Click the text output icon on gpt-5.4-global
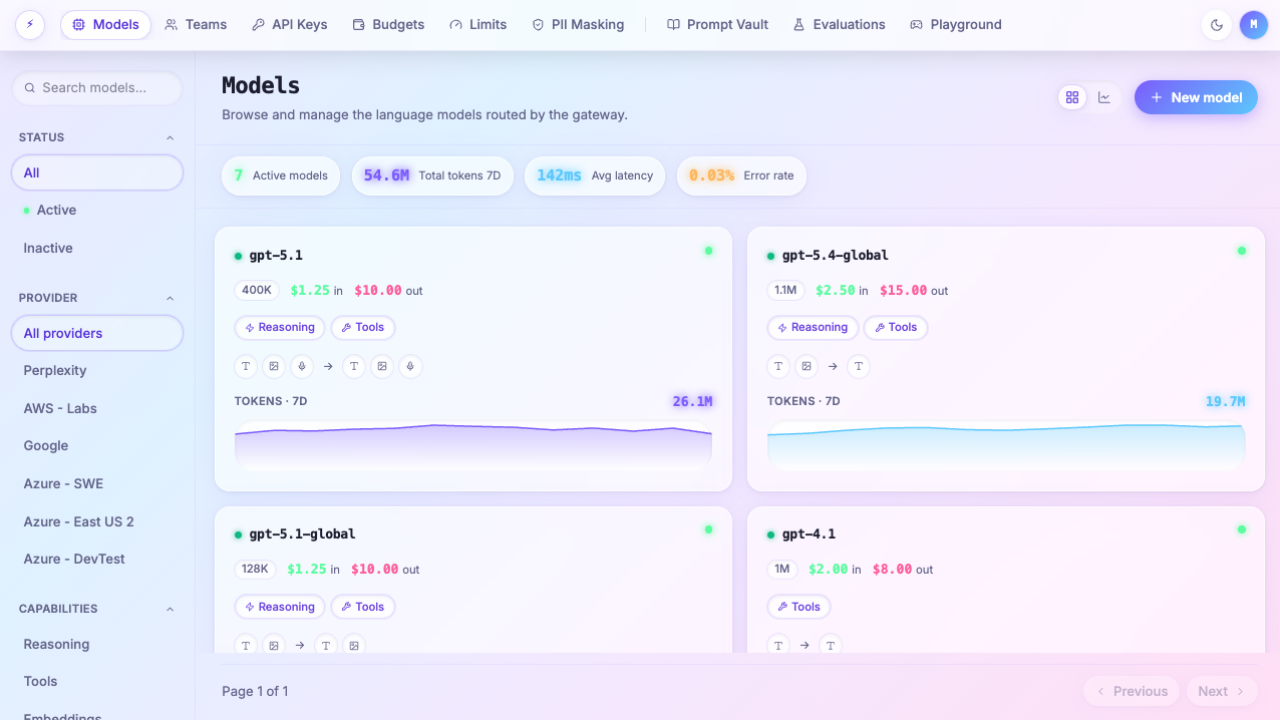This screenshot has width=1280, height=720. (x=859, y=367)
